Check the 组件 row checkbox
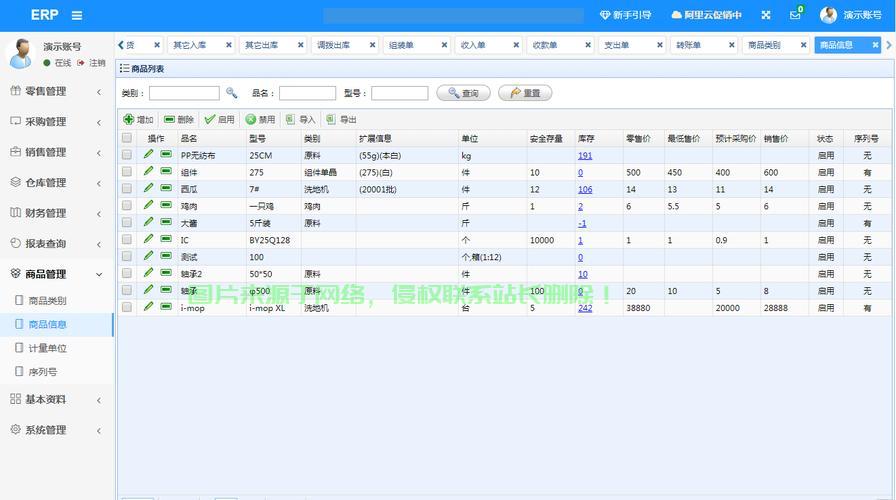Screen dimensions: 896x500 pos(127,171)
